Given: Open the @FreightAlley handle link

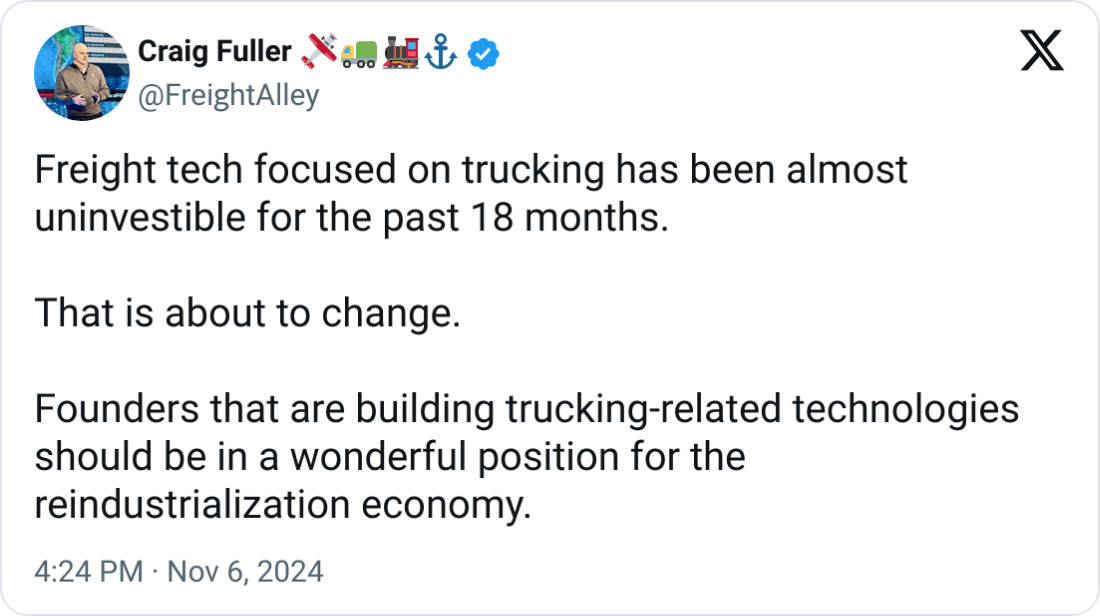Looking at the screenshot, I should coord(228,95).
